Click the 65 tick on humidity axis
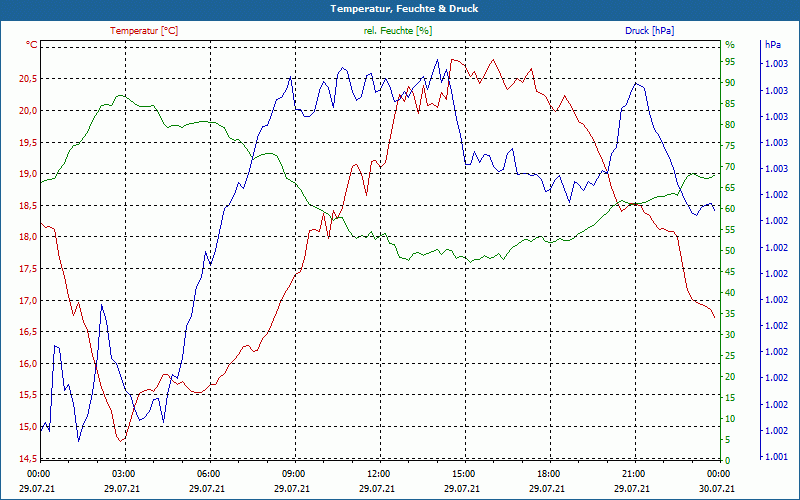 point(730,188)
